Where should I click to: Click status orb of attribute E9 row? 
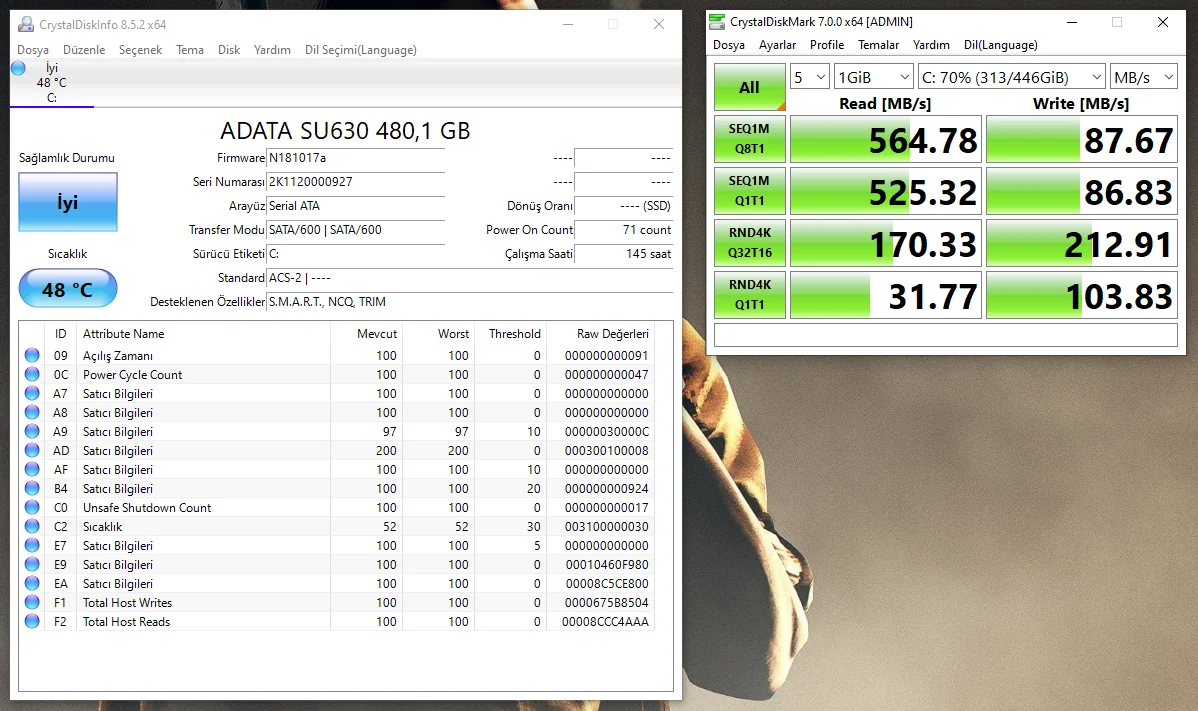point(32,564)
